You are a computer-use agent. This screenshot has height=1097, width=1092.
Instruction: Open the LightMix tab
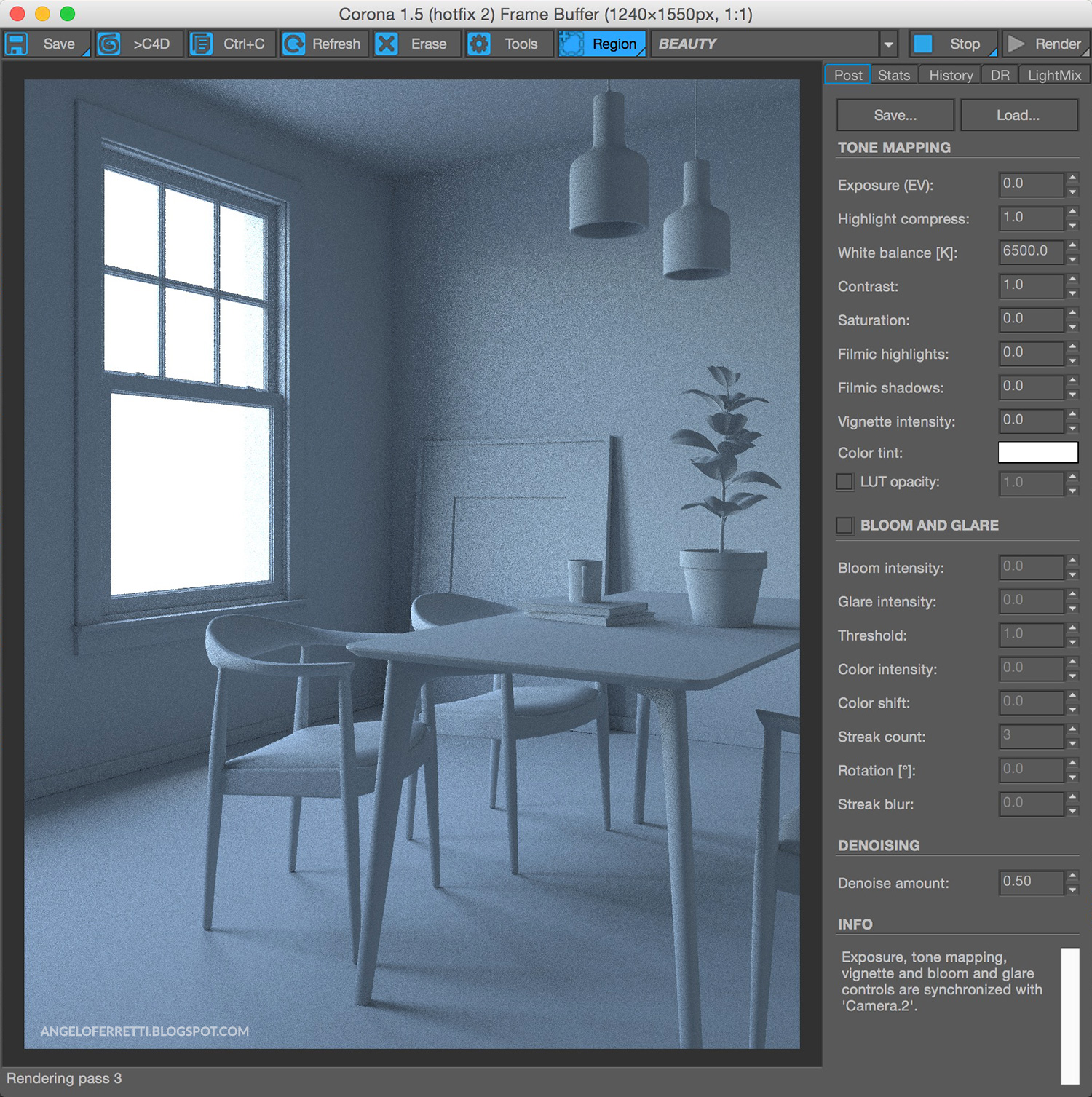coord(1053,75)
